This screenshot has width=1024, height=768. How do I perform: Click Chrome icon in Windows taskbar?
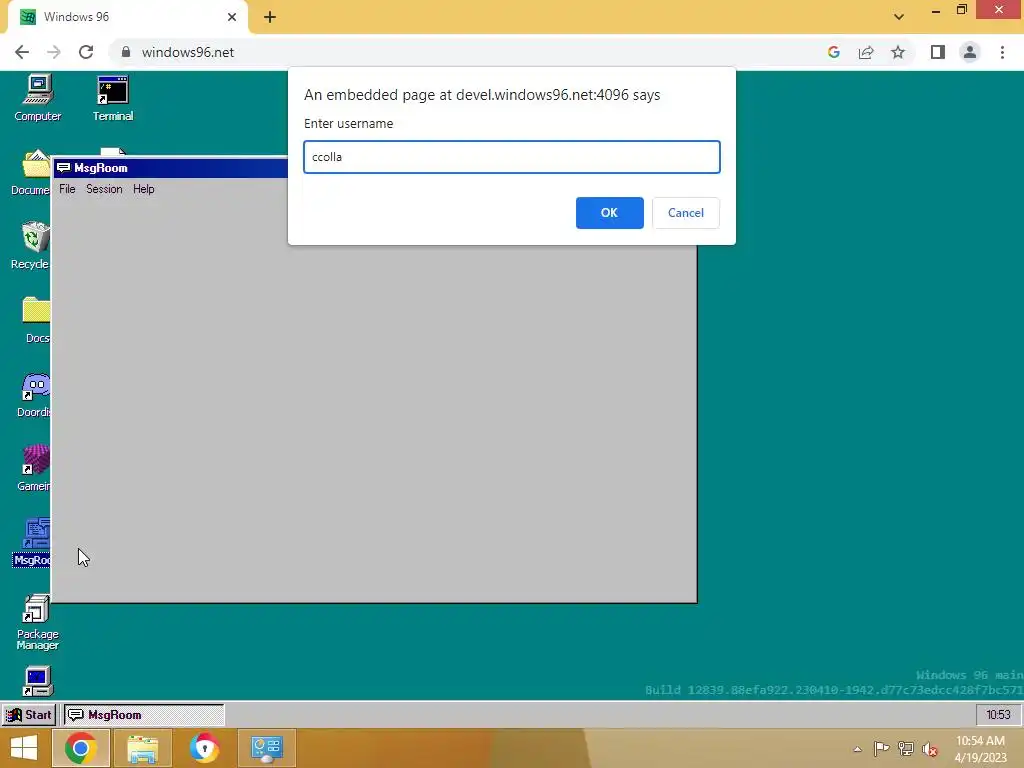click(80, 748)
